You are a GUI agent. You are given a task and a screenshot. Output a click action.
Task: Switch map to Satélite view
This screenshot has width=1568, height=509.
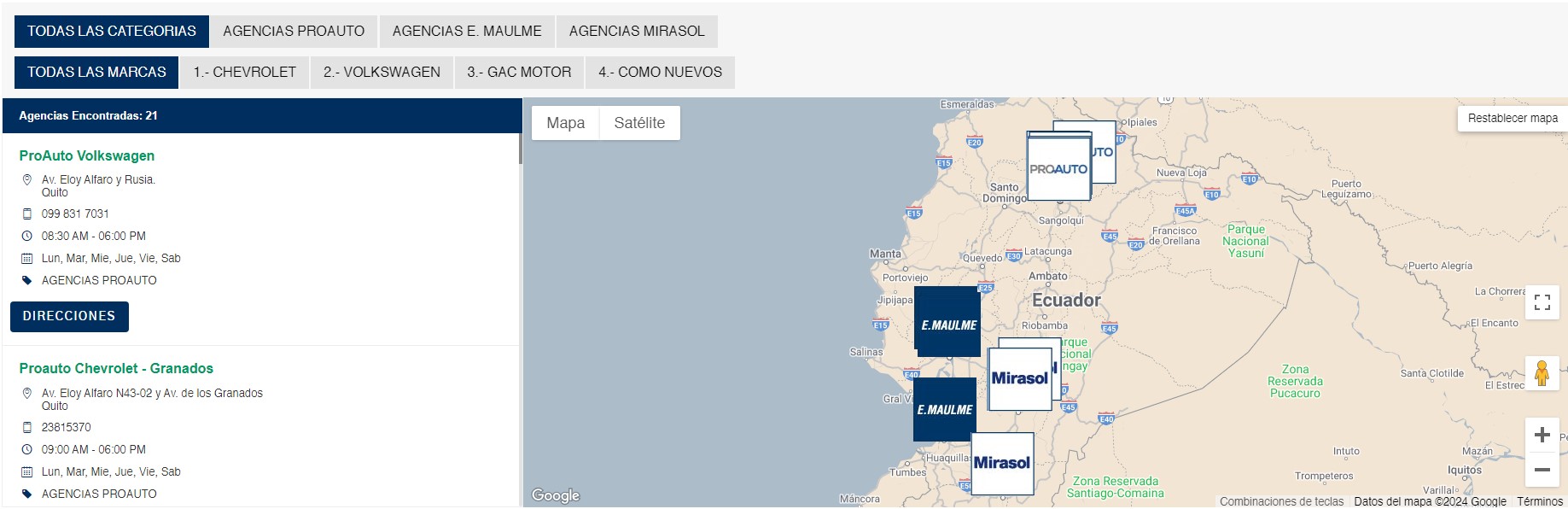tap(639, 123)
